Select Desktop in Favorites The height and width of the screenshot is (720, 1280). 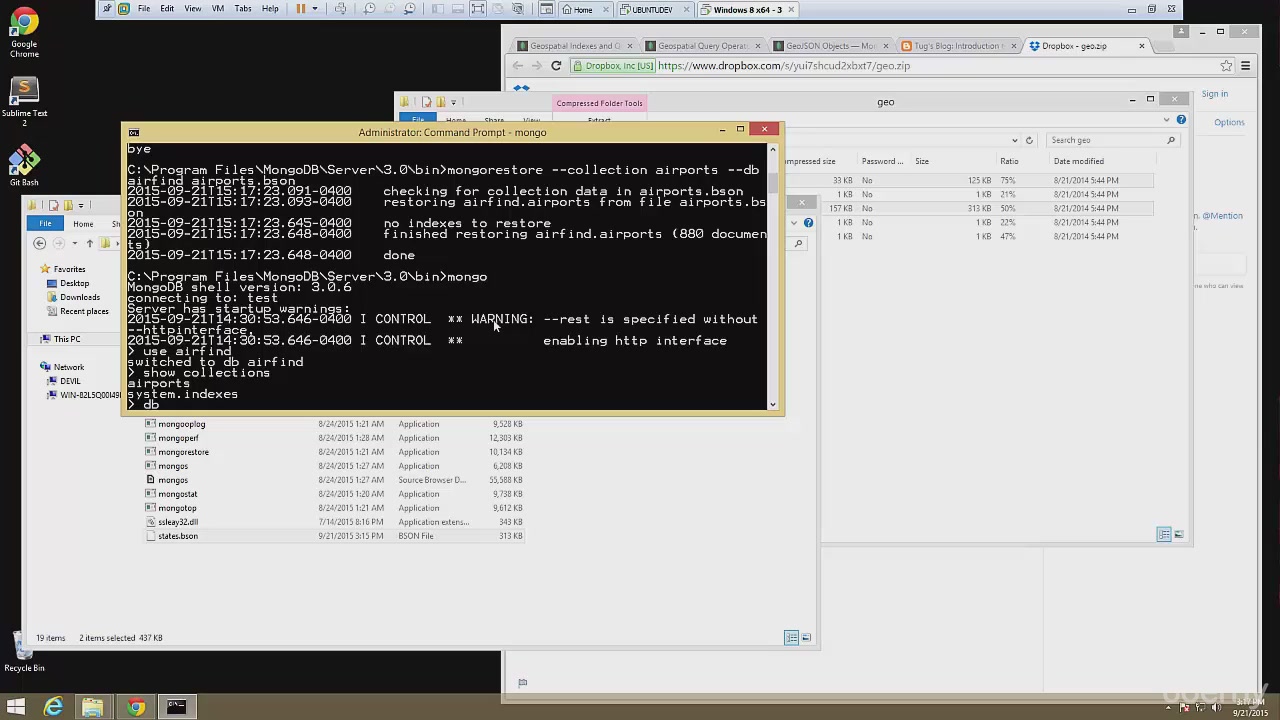point(74,283)
